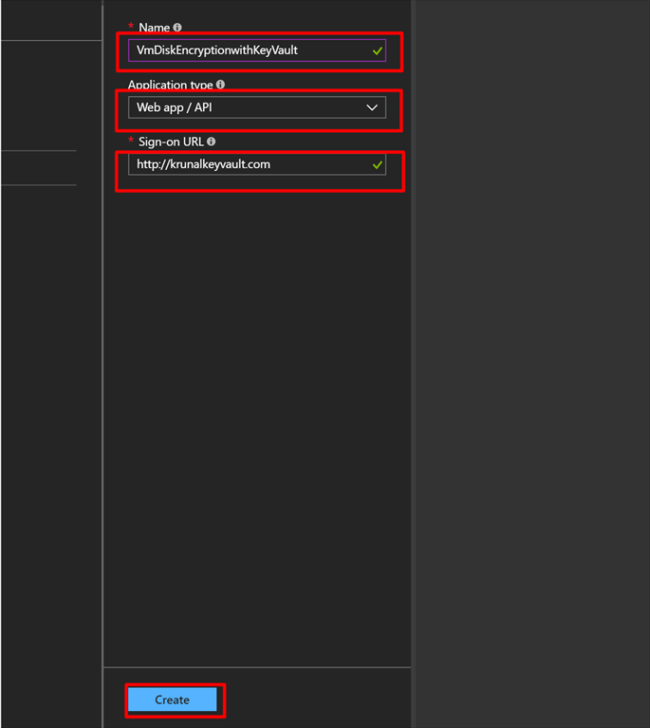Click the Sign-on URL info icon

pos(211,142)
